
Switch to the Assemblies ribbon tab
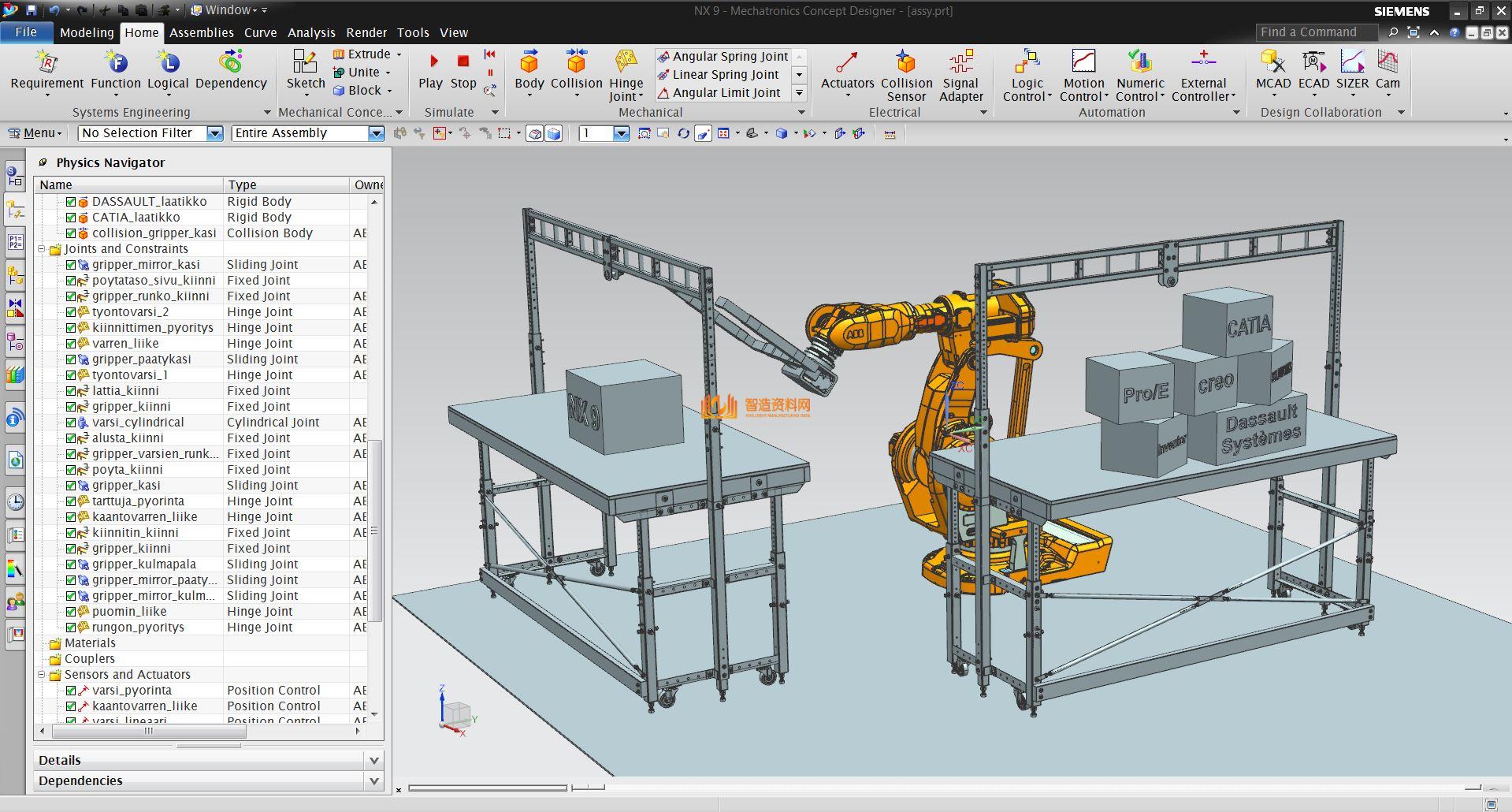tap(201, 32)
